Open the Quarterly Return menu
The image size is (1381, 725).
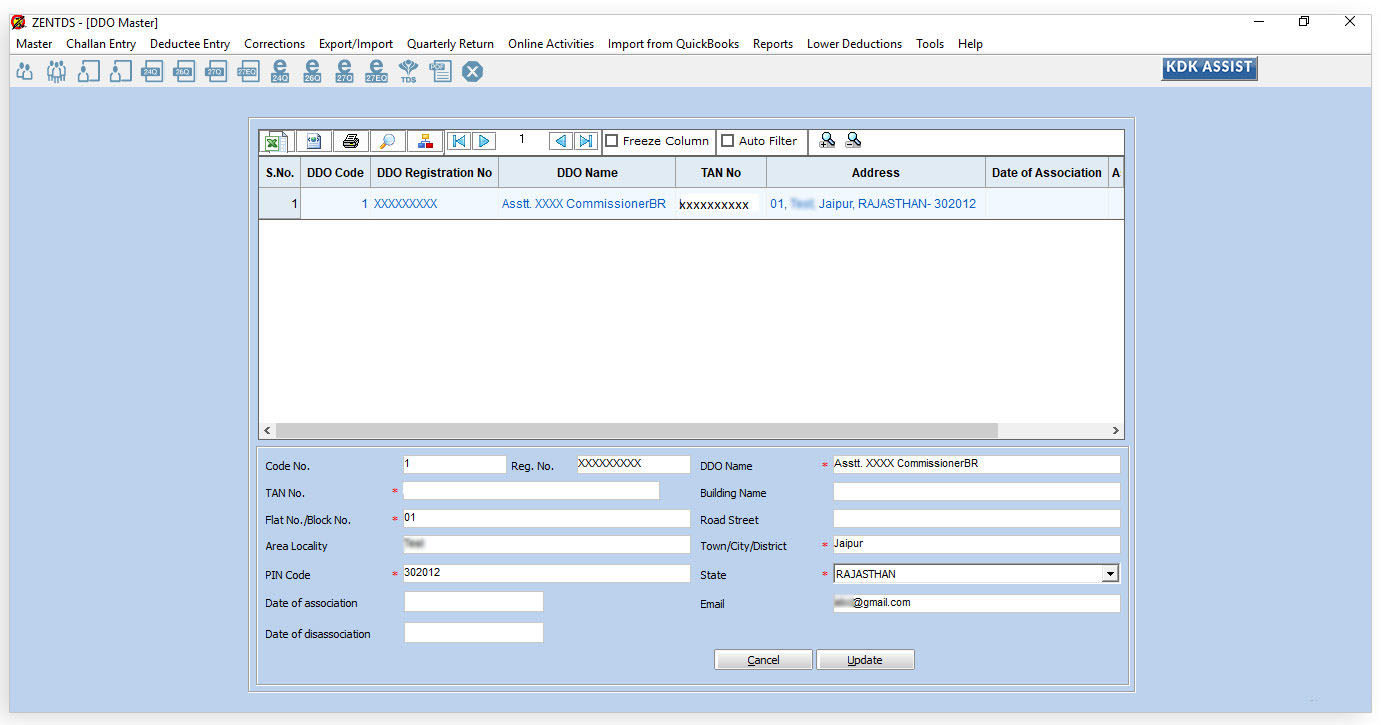coord(450,44)
